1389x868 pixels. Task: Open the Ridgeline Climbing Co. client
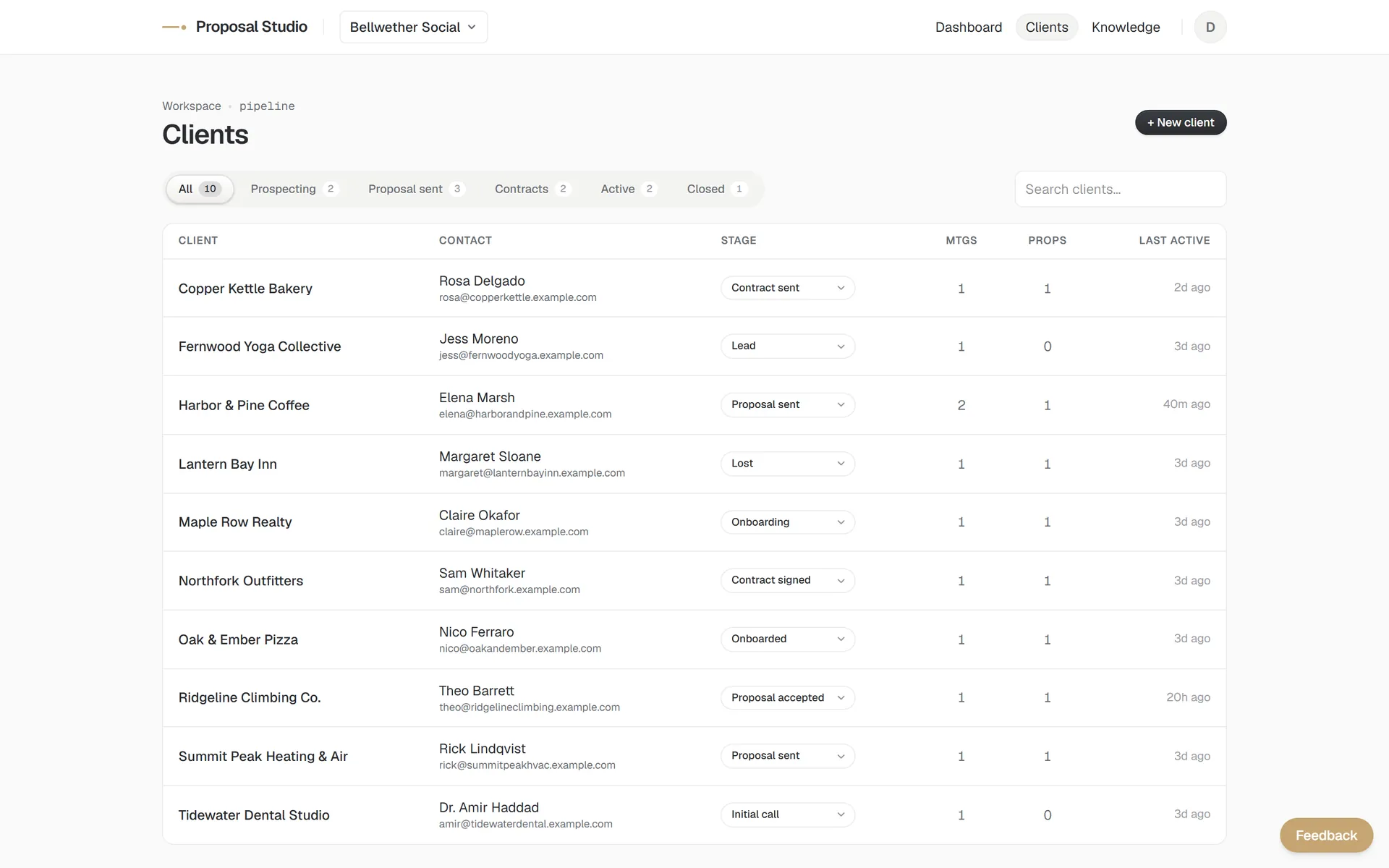click(250, 697)
